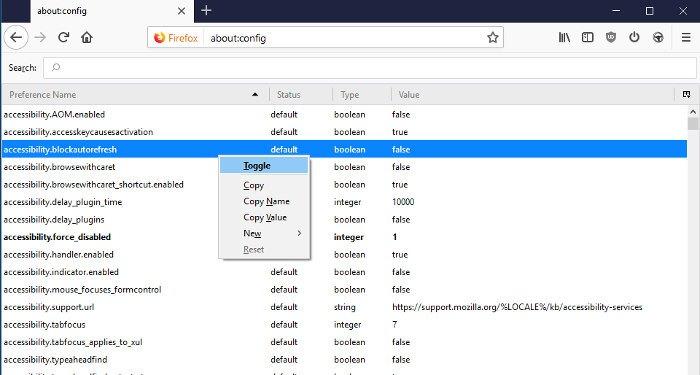
Task: Click the bold integer type for force_disabled
Action: click(x=349, y=237)
